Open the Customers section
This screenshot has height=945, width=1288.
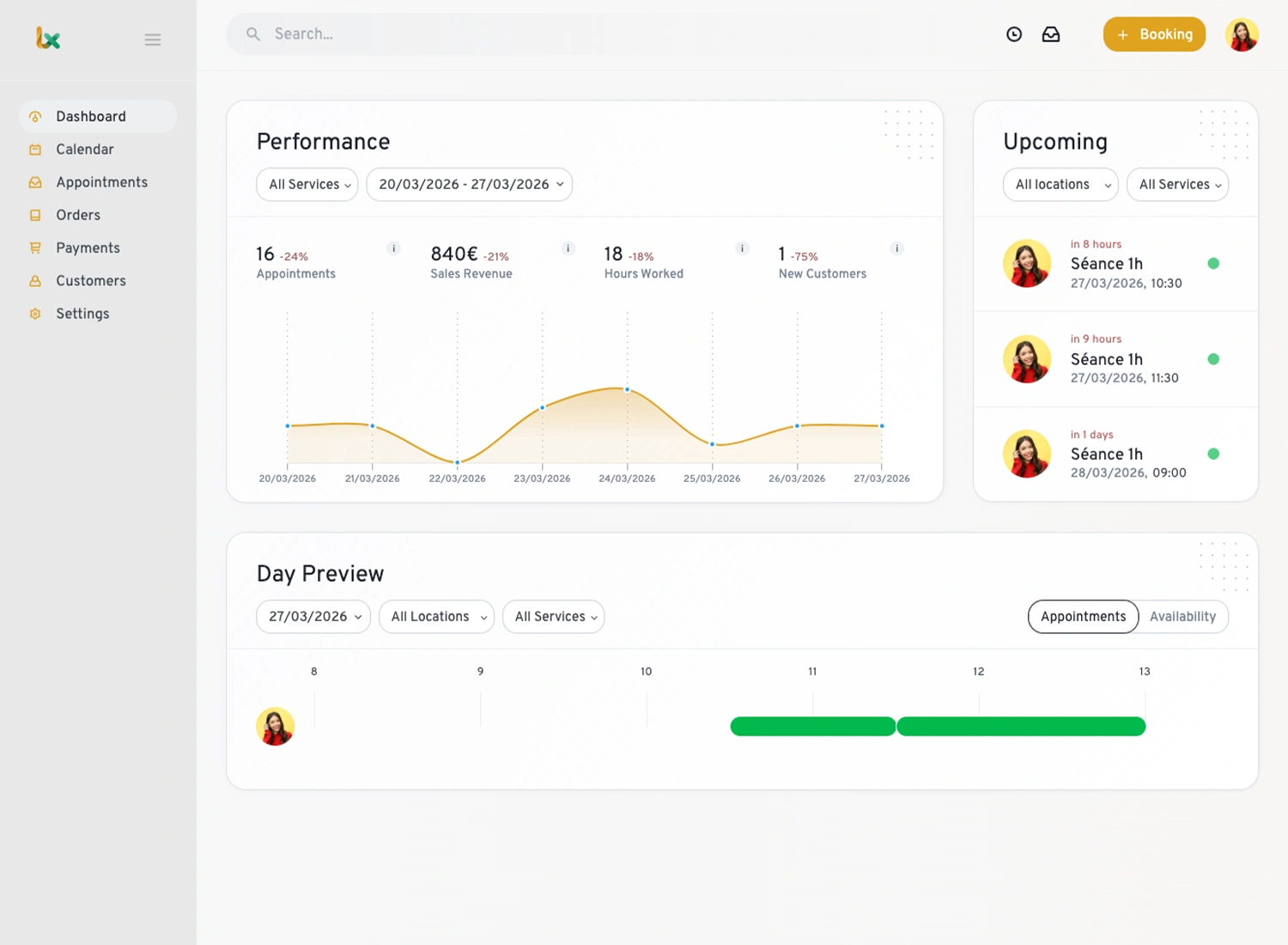coord(90,280)
